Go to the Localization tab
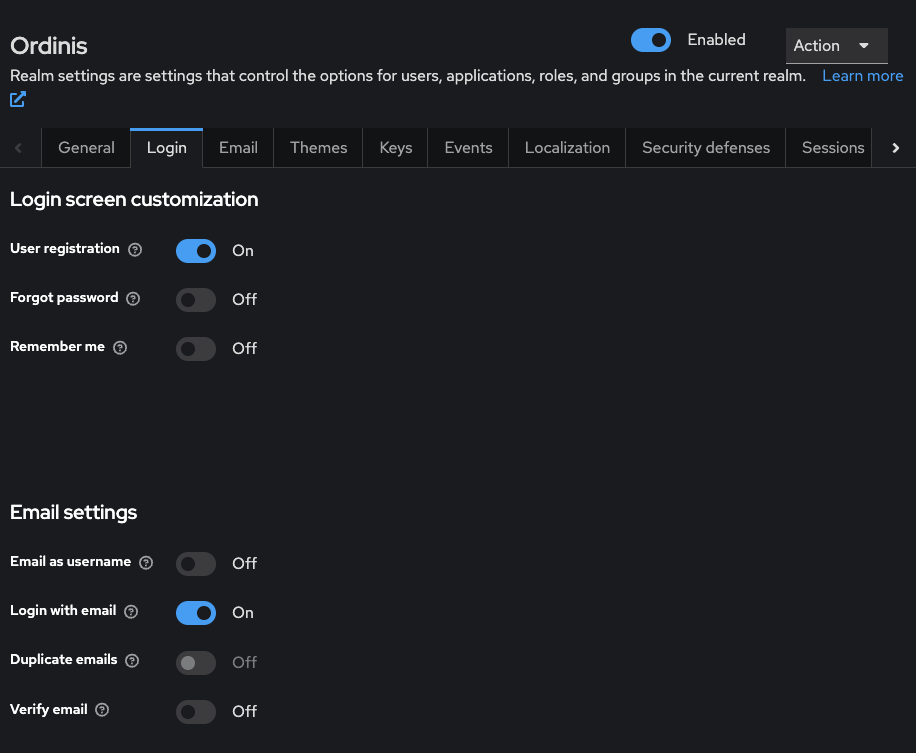Image resolution: width=916 pixels, height=753 pixels. click(x=567, y=148)
